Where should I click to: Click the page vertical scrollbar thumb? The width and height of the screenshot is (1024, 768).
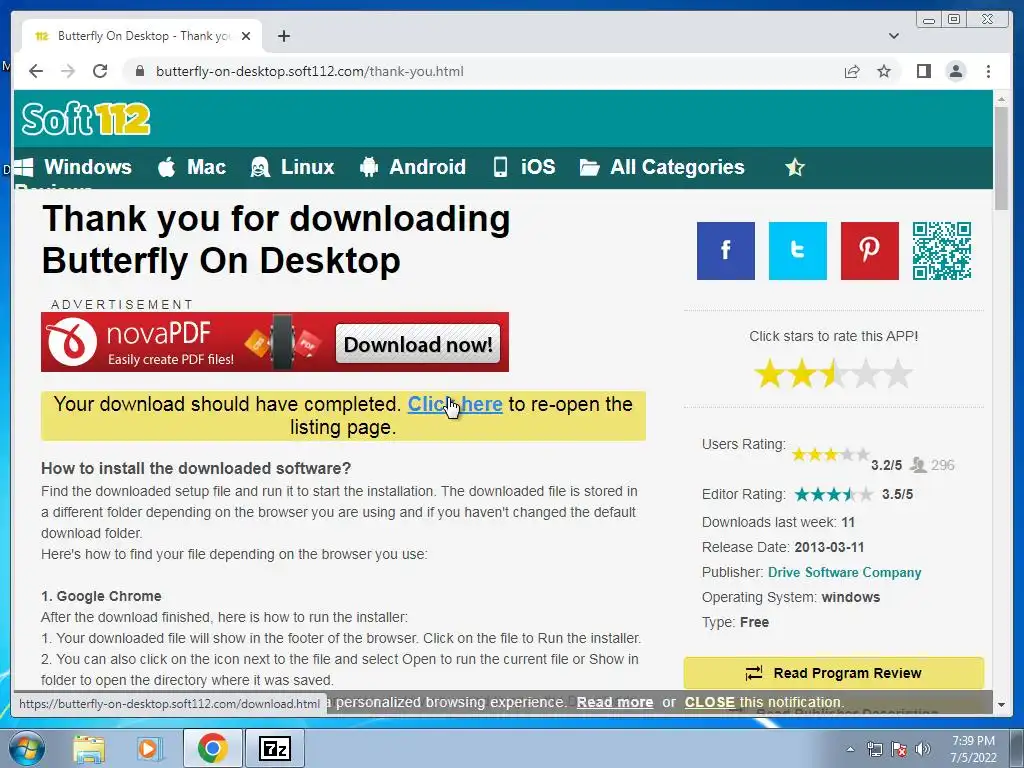click(x=1001, y=158)
